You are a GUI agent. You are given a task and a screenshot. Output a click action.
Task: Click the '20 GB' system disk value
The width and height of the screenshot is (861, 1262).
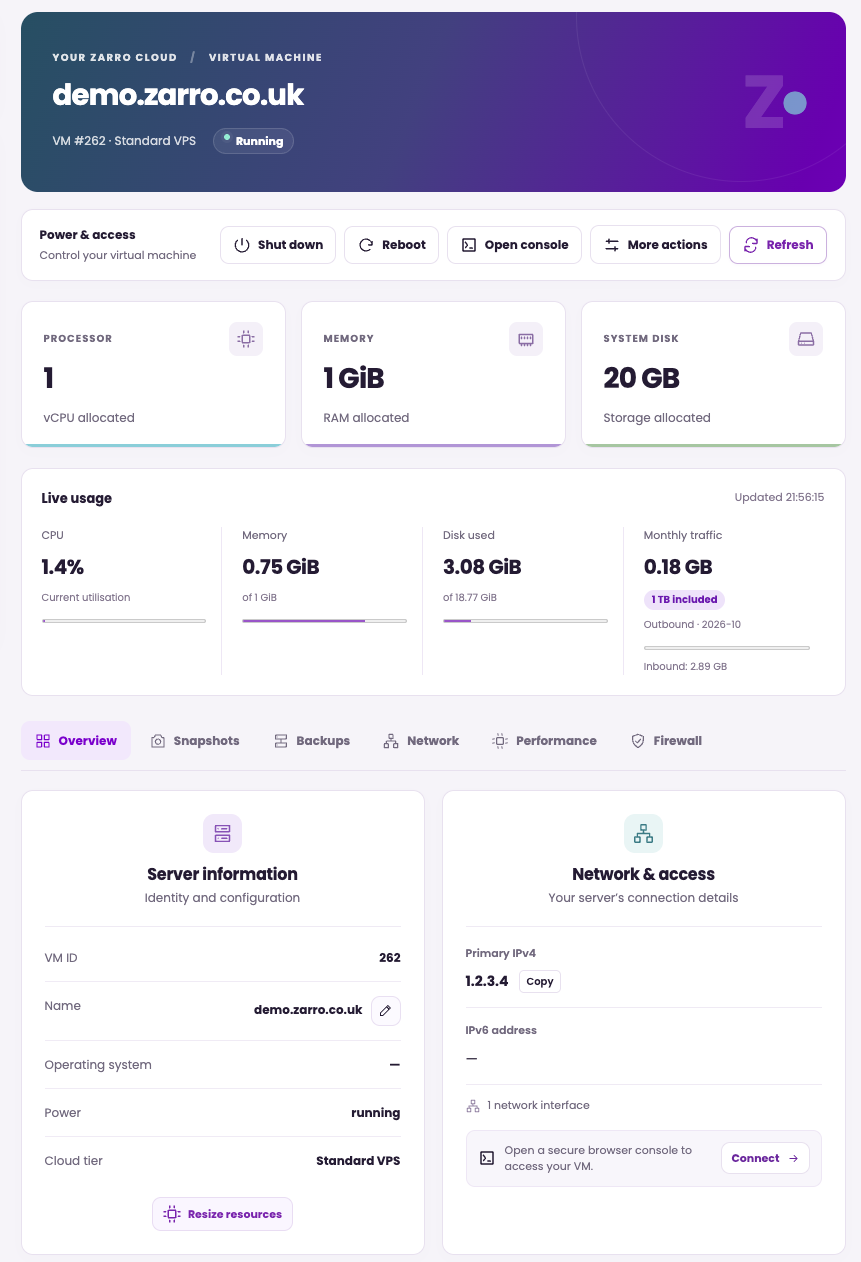(x=641, y=378)
